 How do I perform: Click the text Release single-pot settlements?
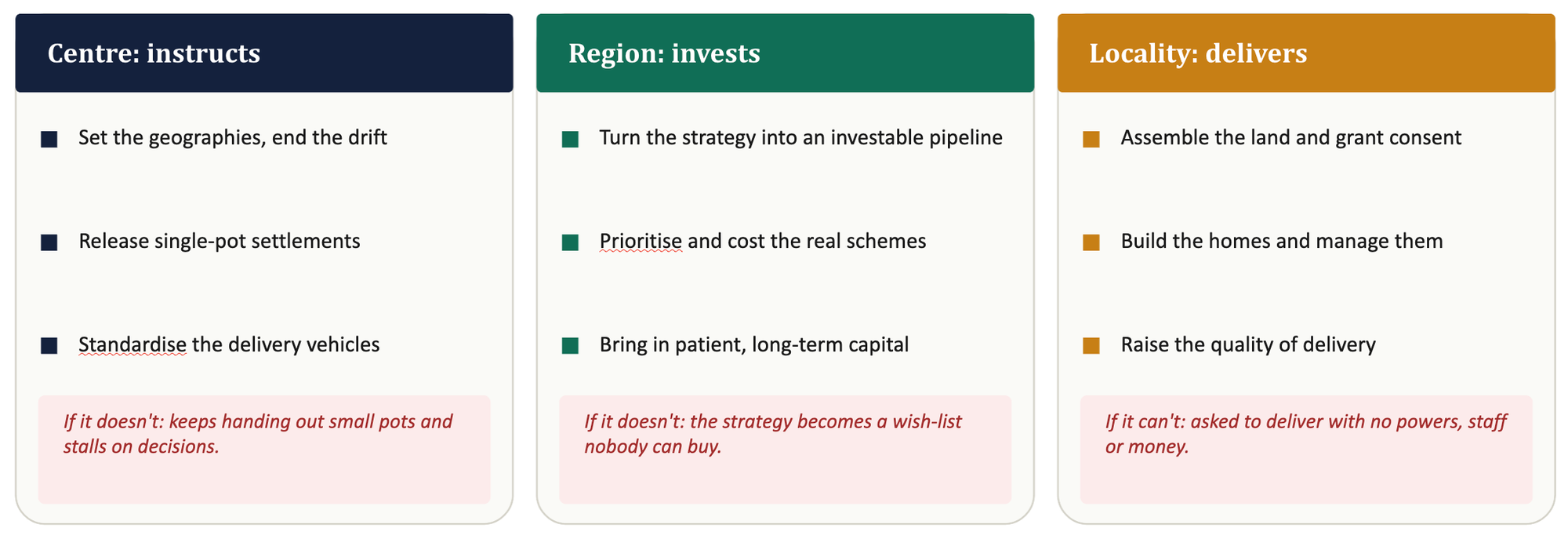coord(220,241)
